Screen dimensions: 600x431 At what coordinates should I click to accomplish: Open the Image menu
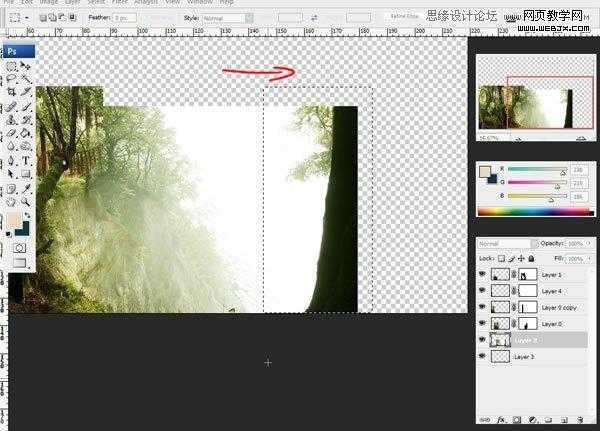47,3
